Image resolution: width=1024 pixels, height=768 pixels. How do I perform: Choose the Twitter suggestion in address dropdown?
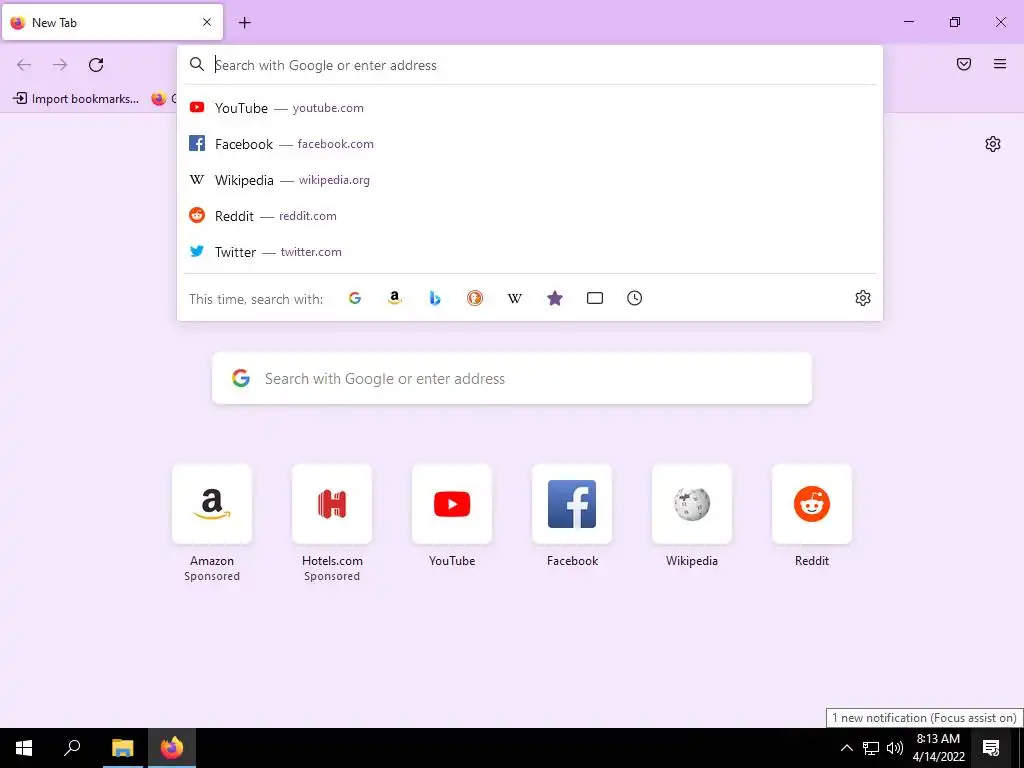(530, 251)
